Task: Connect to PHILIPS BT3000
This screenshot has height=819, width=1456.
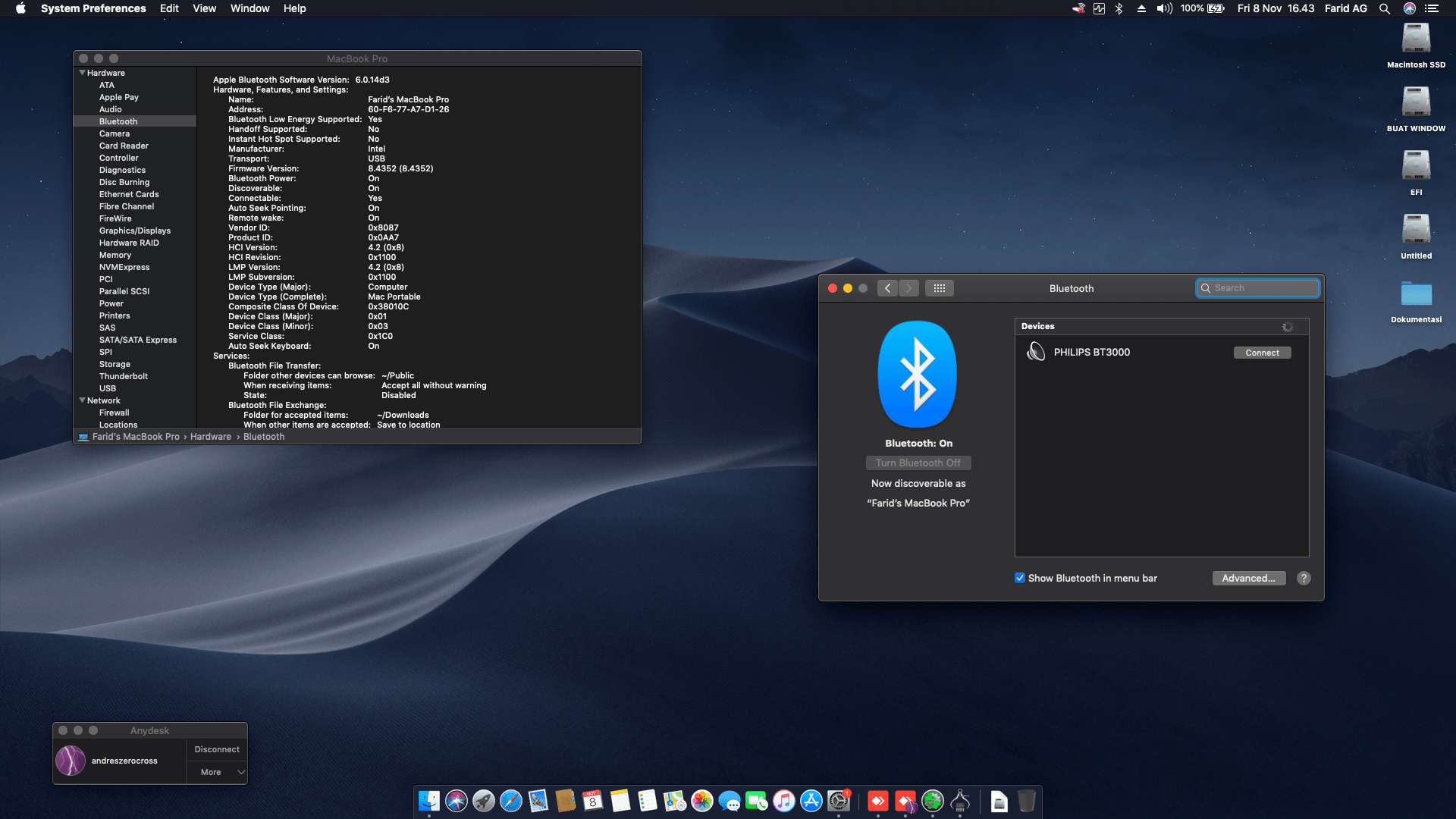Action: pos(1261,352)
